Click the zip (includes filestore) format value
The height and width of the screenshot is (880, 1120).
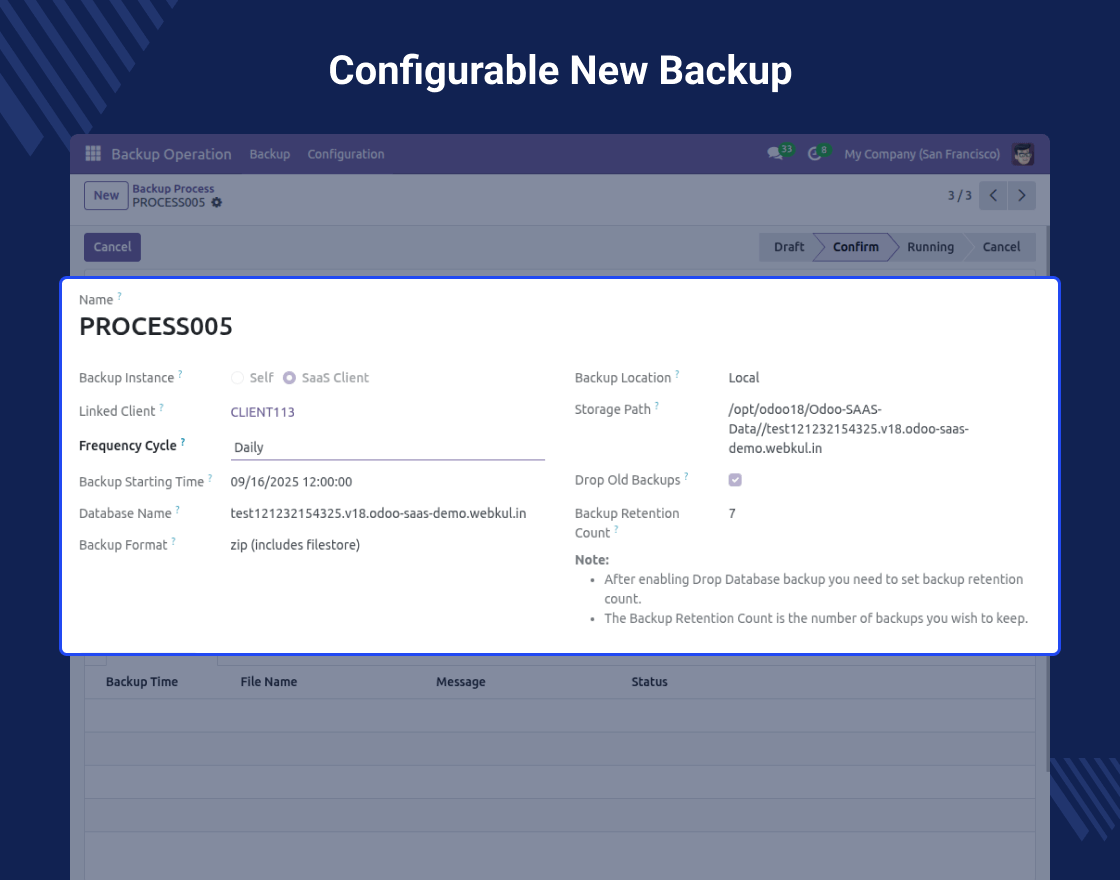[x=295, y=545]
